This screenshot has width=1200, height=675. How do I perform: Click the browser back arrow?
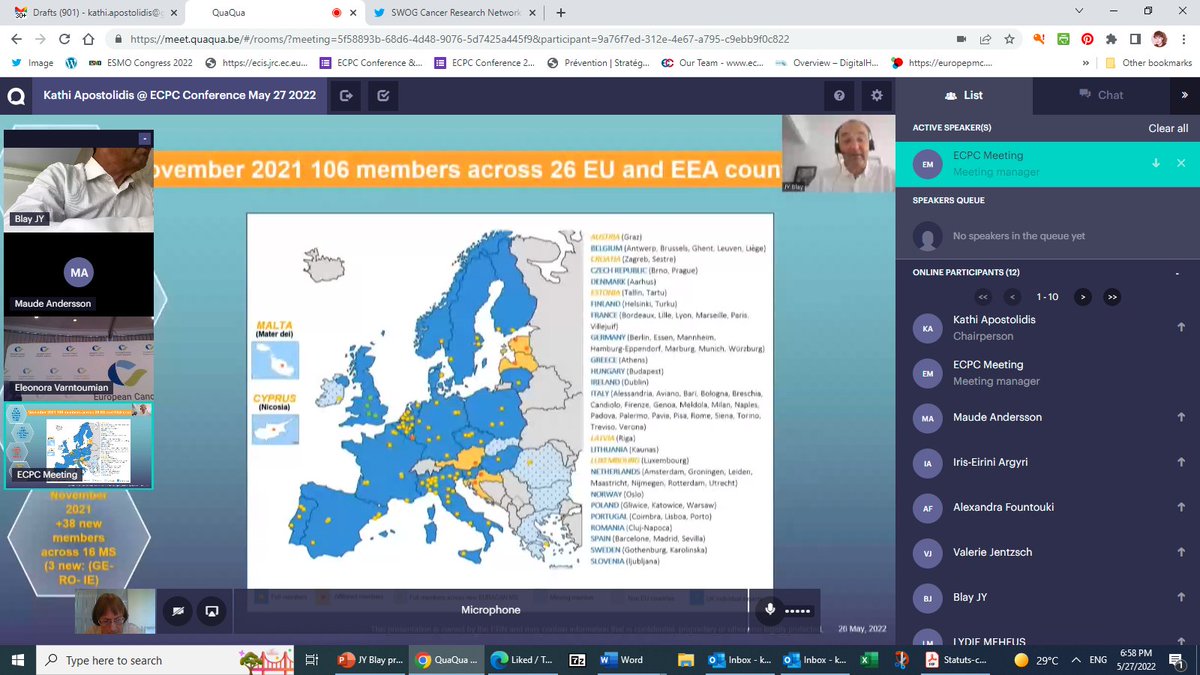point(17,39)
